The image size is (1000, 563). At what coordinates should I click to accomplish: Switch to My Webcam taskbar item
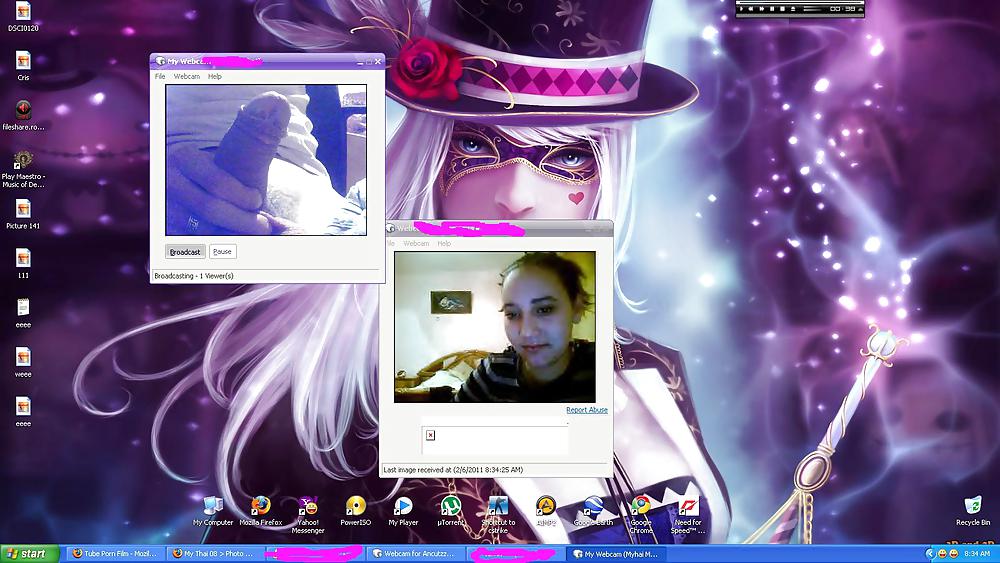[x=616, y=553]
